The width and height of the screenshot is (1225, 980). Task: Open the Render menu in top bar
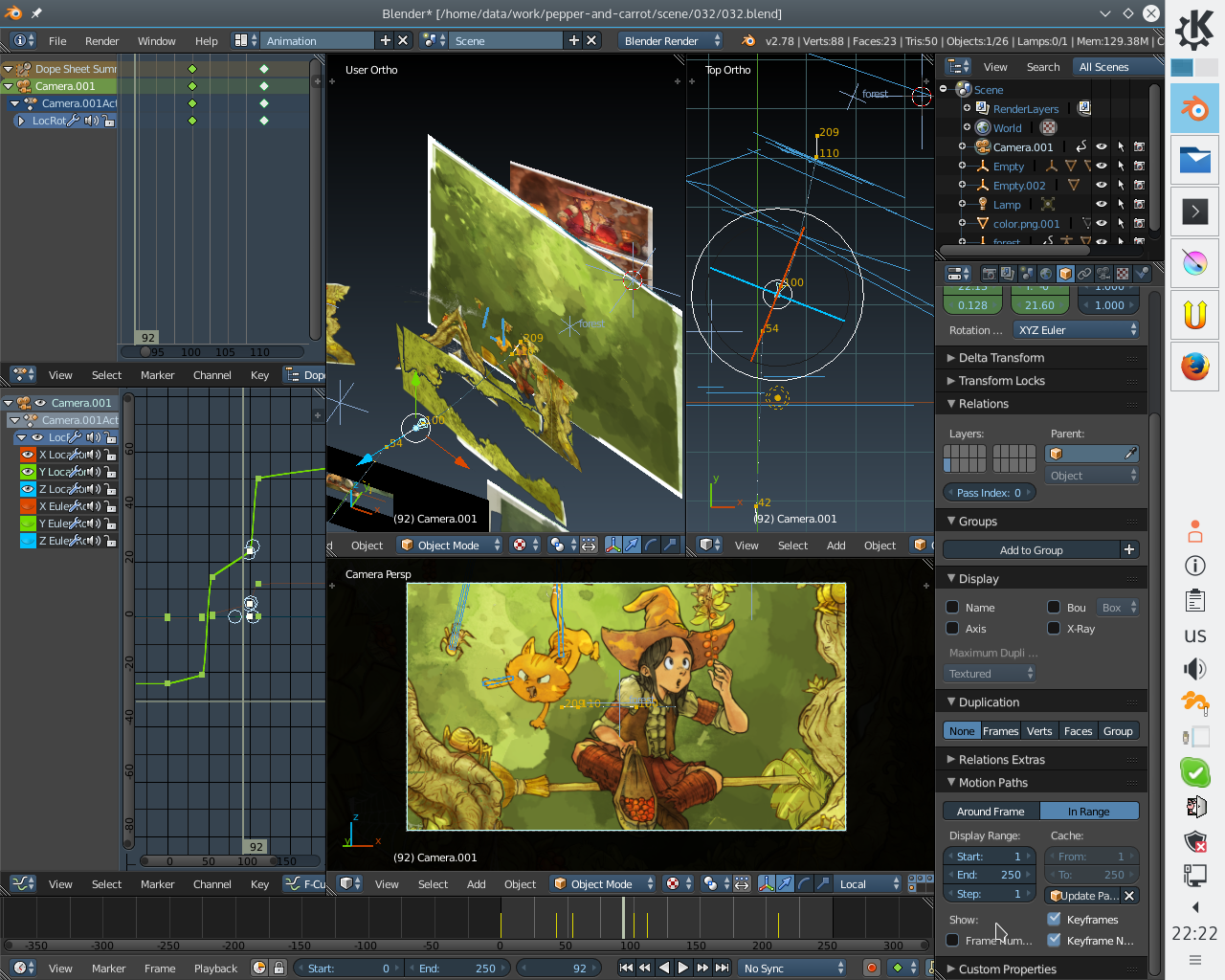pos(101,41)
